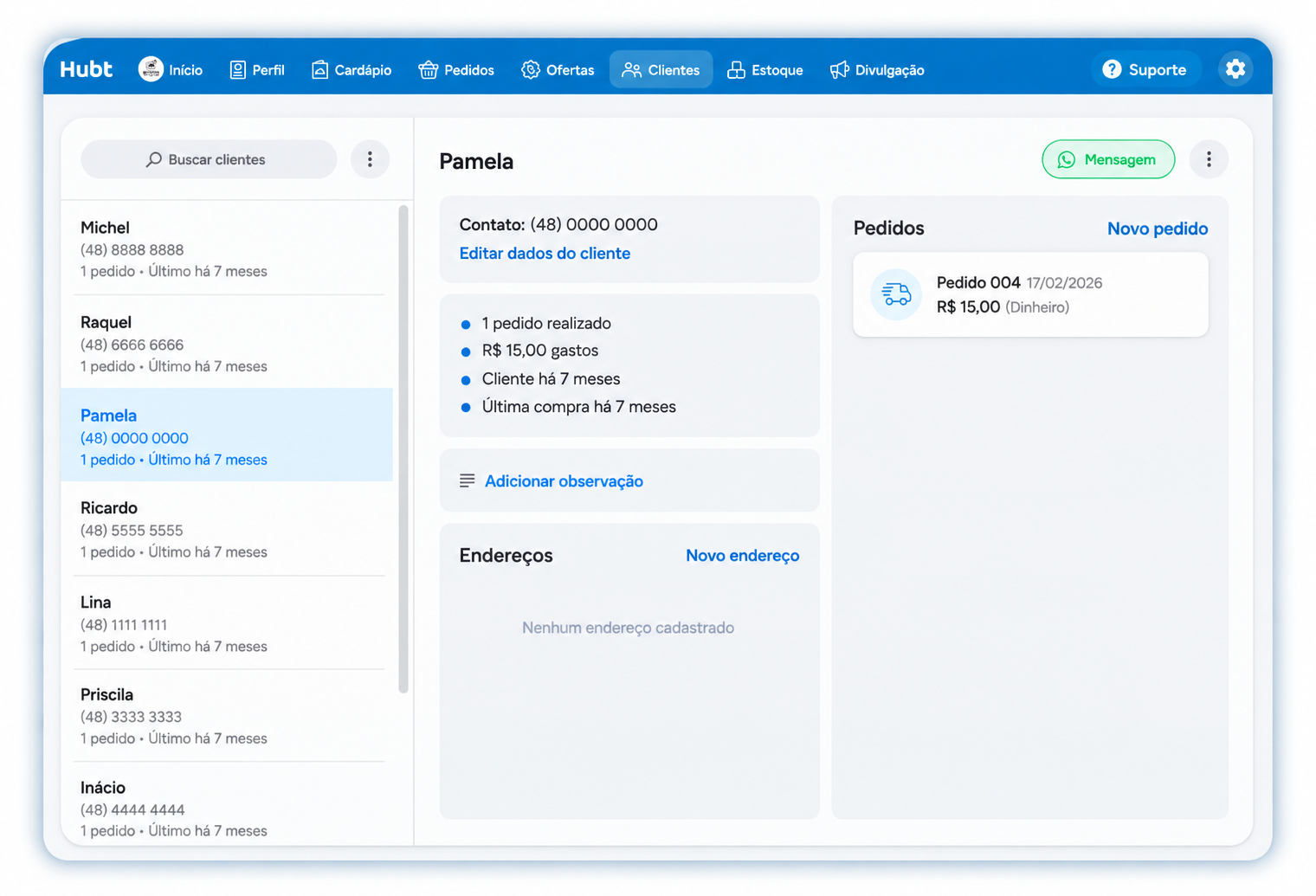This screenshot has height=896, width=1316.
Task: Click 'Nenhum endereço cadastrado' text
Action: tap(628, 628)
